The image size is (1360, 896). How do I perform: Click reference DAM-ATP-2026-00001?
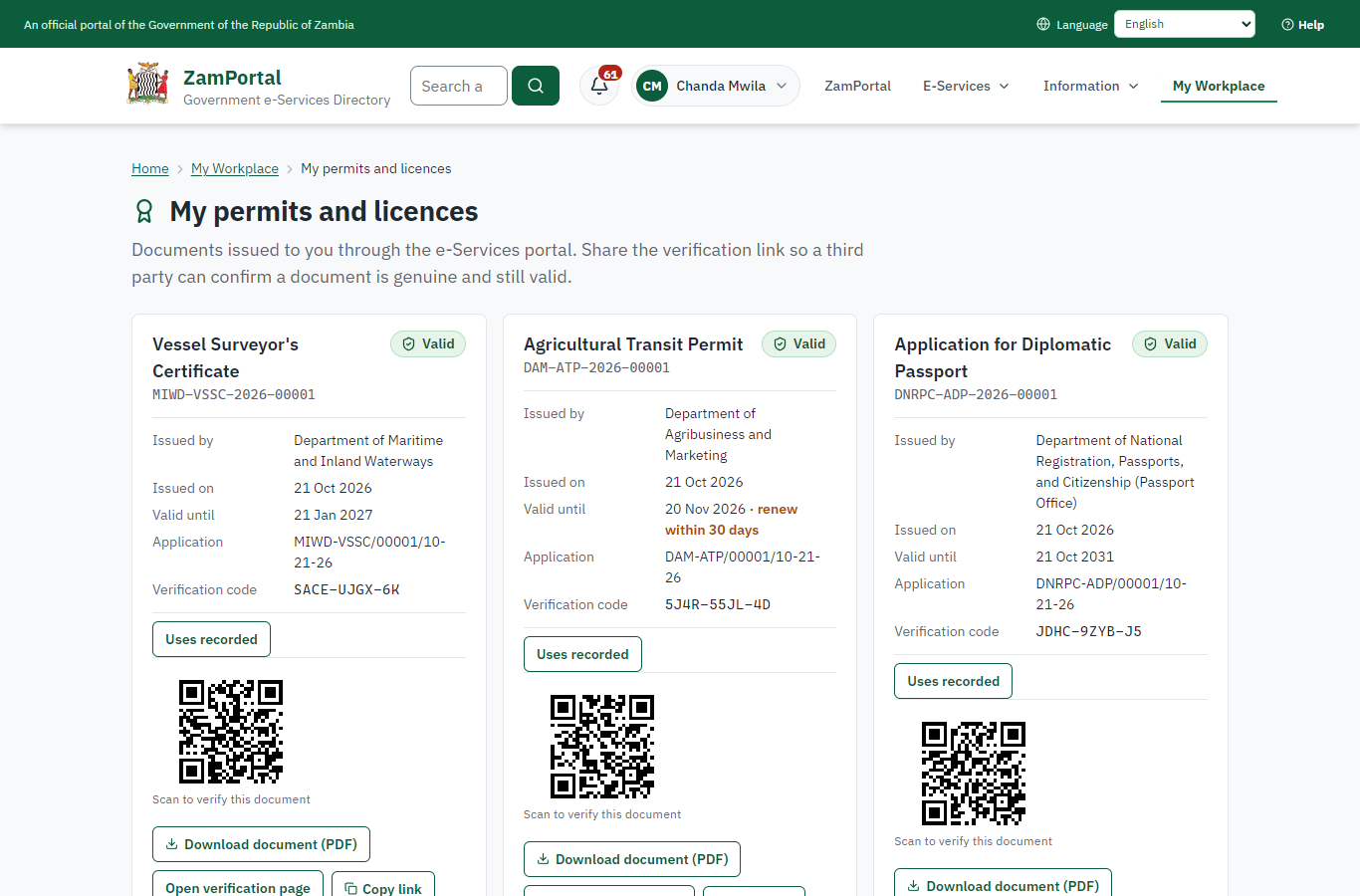coord(596,367)
